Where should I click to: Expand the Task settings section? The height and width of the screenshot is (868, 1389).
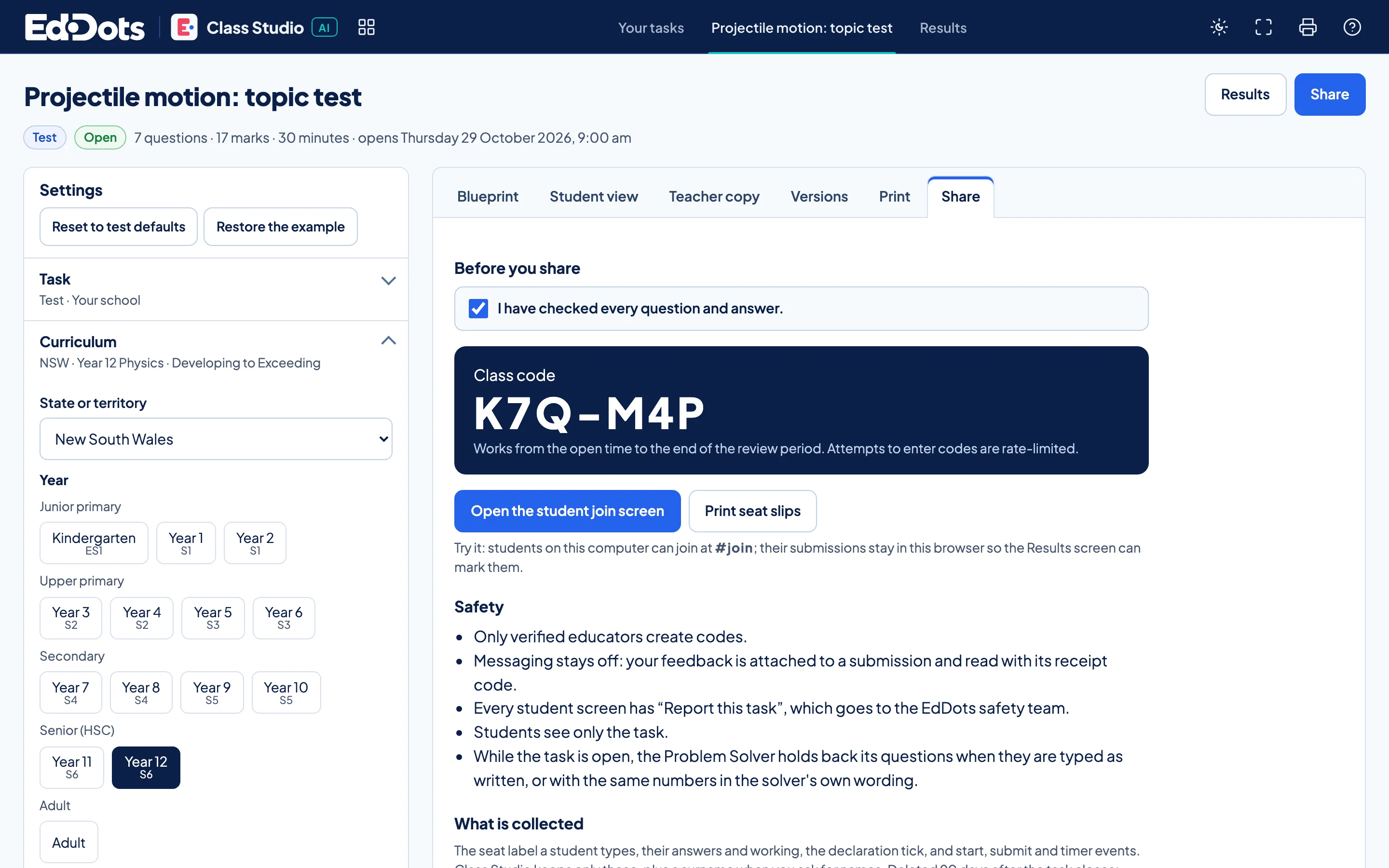point(216,289)
